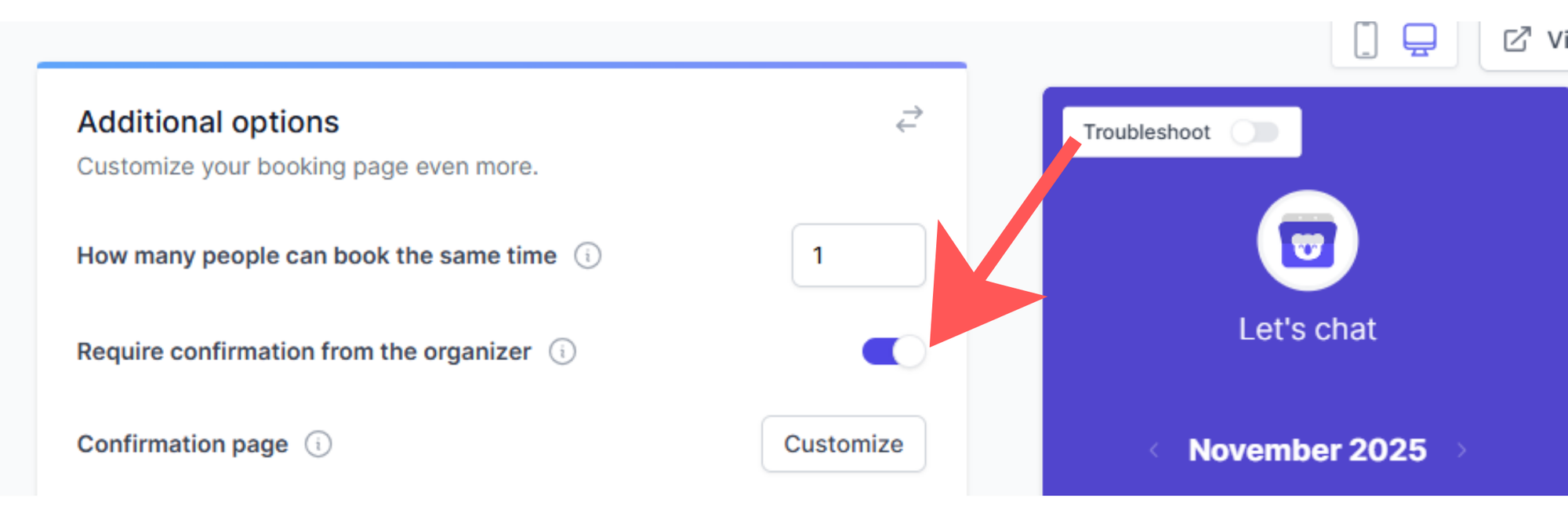The image size is (1568, 510).
Task: Click the koala chat bubble icon
Action: click(1307, 241)
